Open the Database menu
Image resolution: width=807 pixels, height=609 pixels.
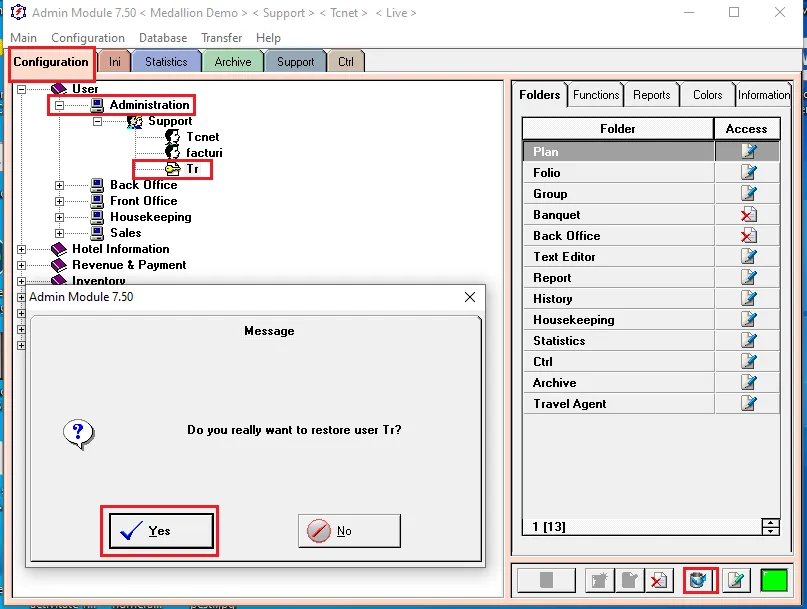click(163, 38)
